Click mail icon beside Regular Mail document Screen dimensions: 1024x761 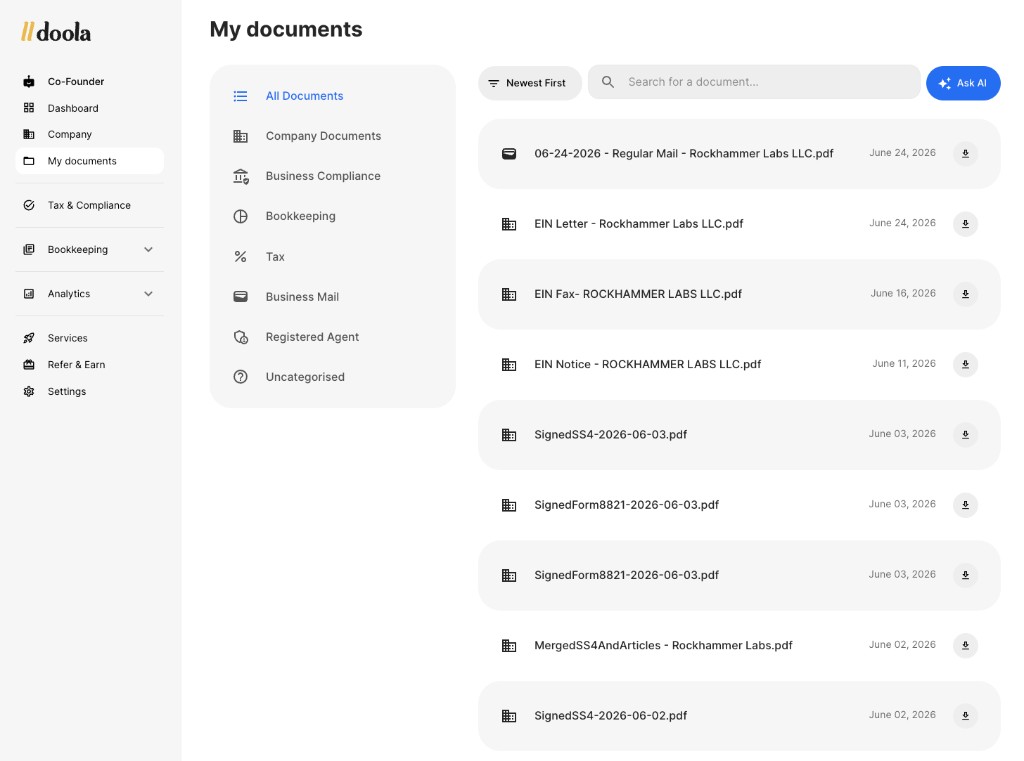[x=509, y=154]
